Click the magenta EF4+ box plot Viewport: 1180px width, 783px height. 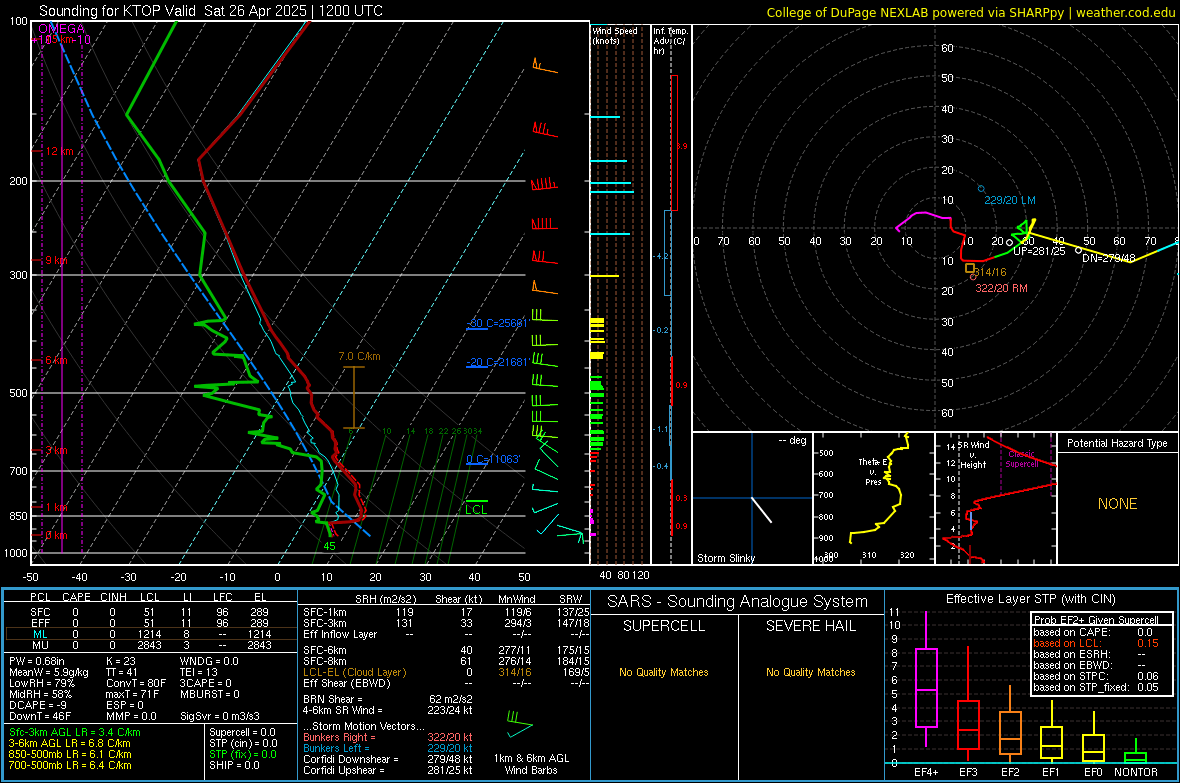(926, 679)
